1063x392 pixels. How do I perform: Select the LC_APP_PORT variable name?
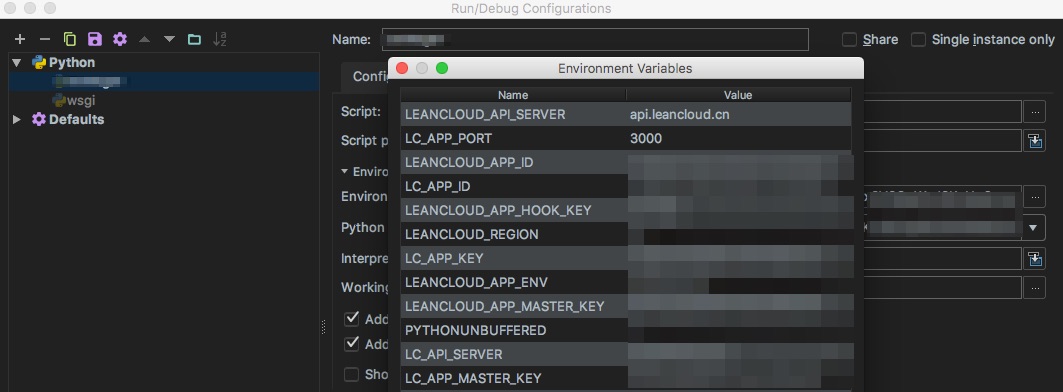[448, 138]
